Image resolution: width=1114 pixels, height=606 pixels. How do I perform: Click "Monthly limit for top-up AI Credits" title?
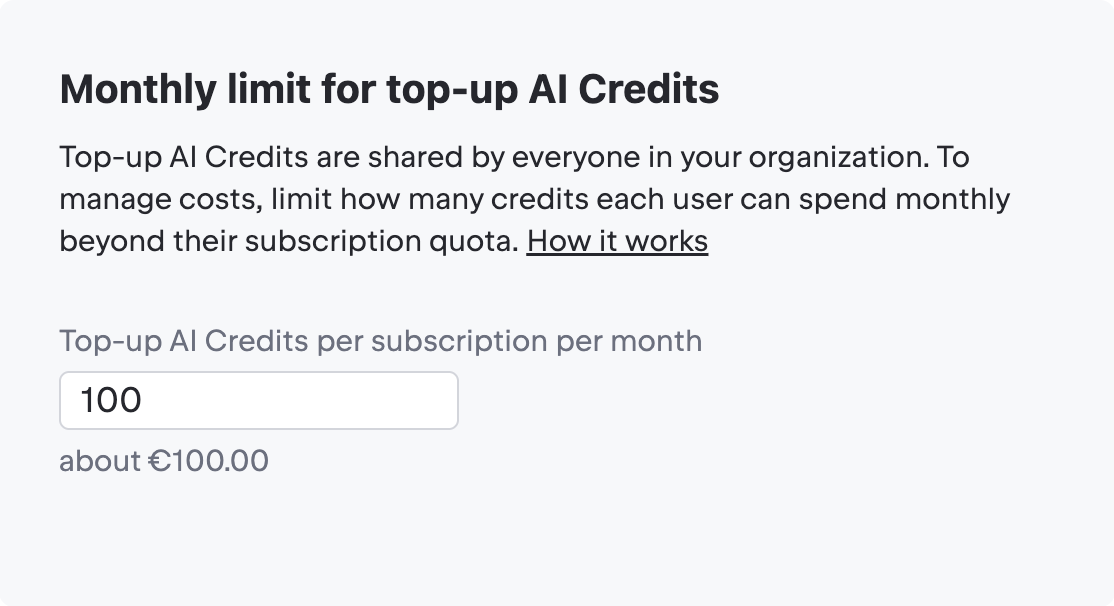[388, 89]
